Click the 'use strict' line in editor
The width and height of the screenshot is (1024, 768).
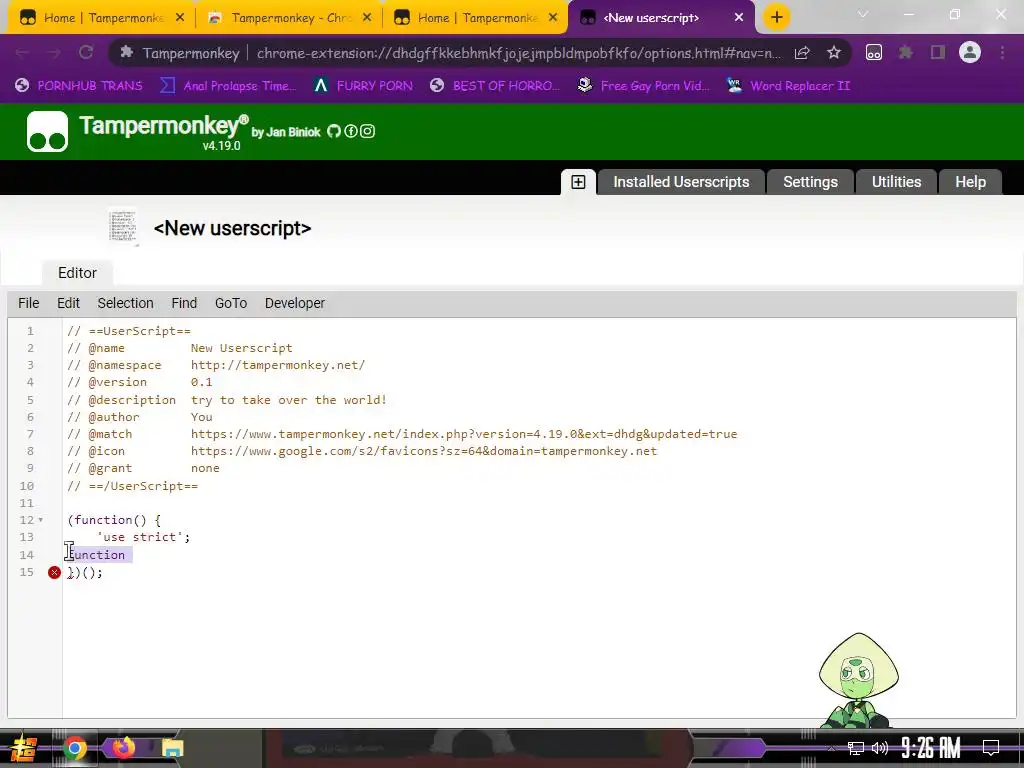coord(143,537)
